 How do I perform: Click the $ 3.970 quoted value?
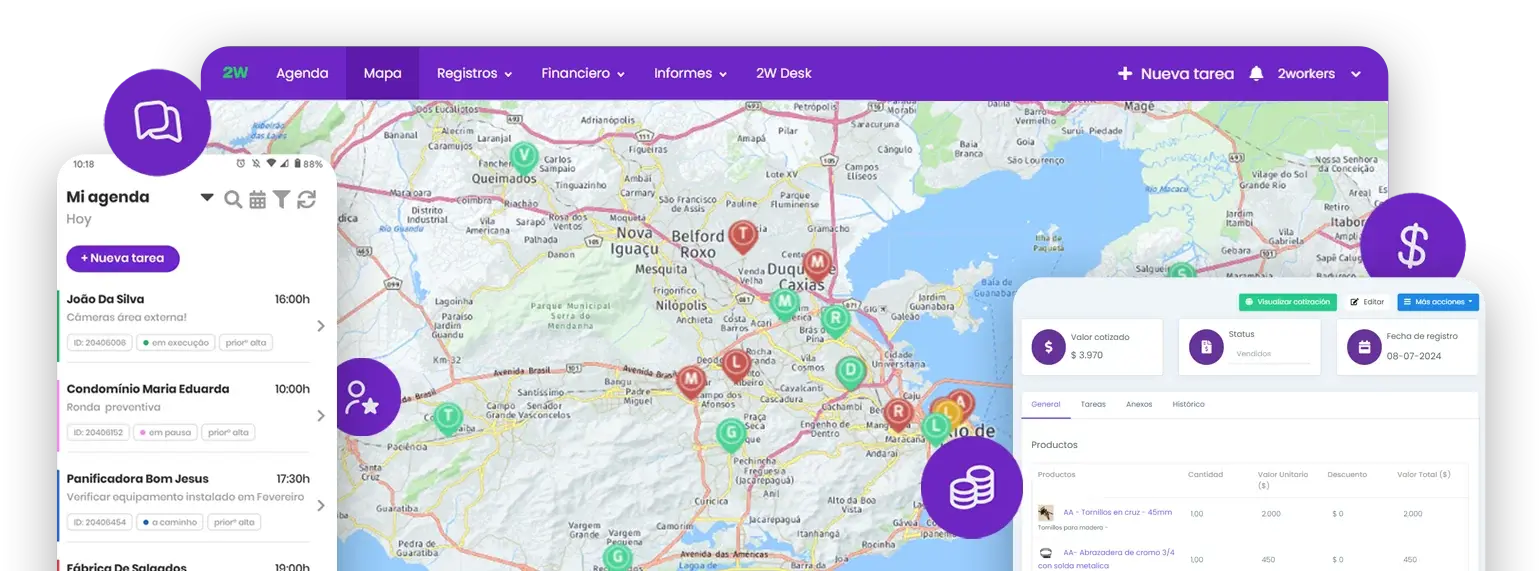coord(1087,355)
